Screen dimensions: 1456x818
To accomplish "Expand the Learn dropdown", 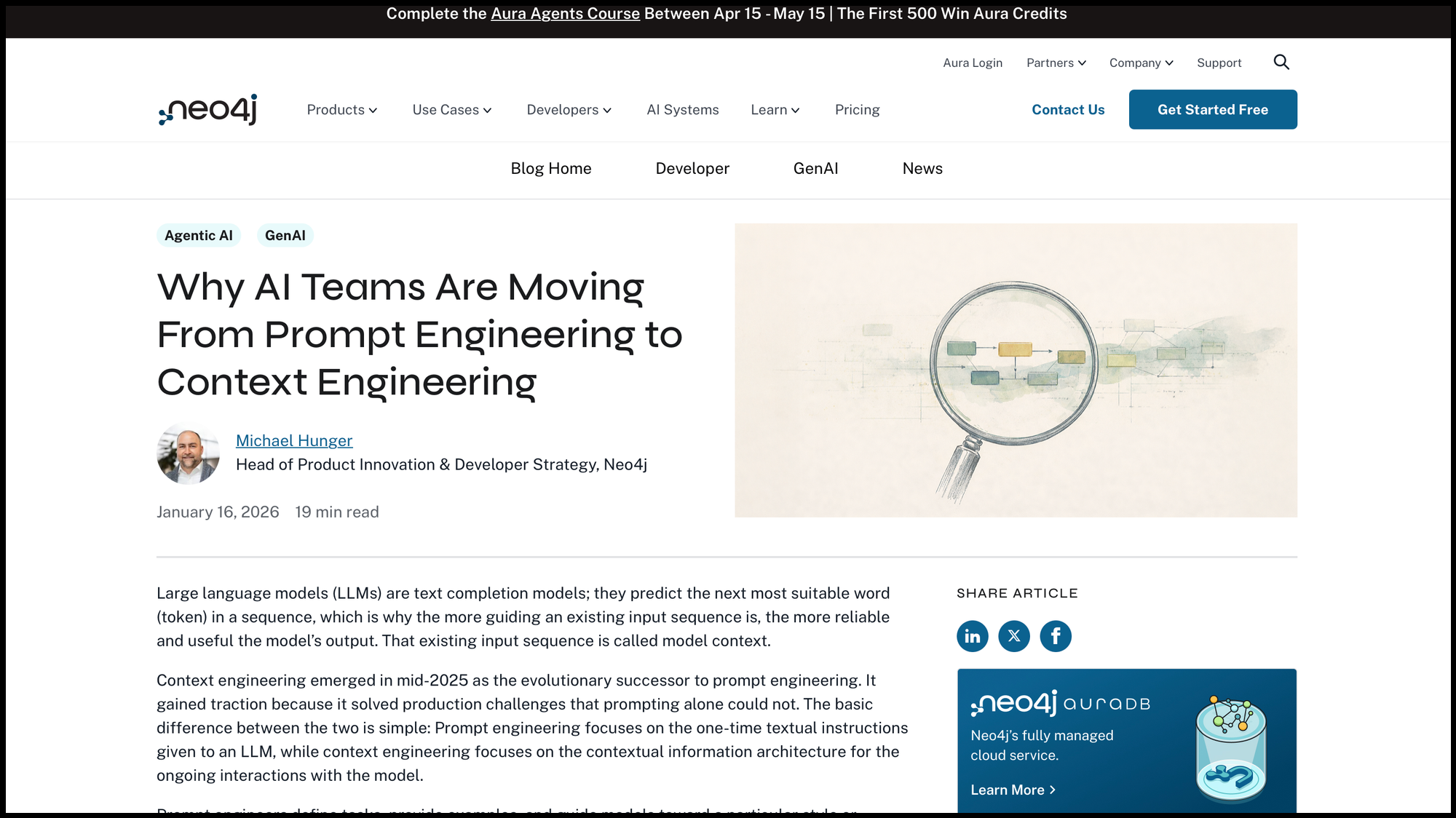I will point(775,110).
